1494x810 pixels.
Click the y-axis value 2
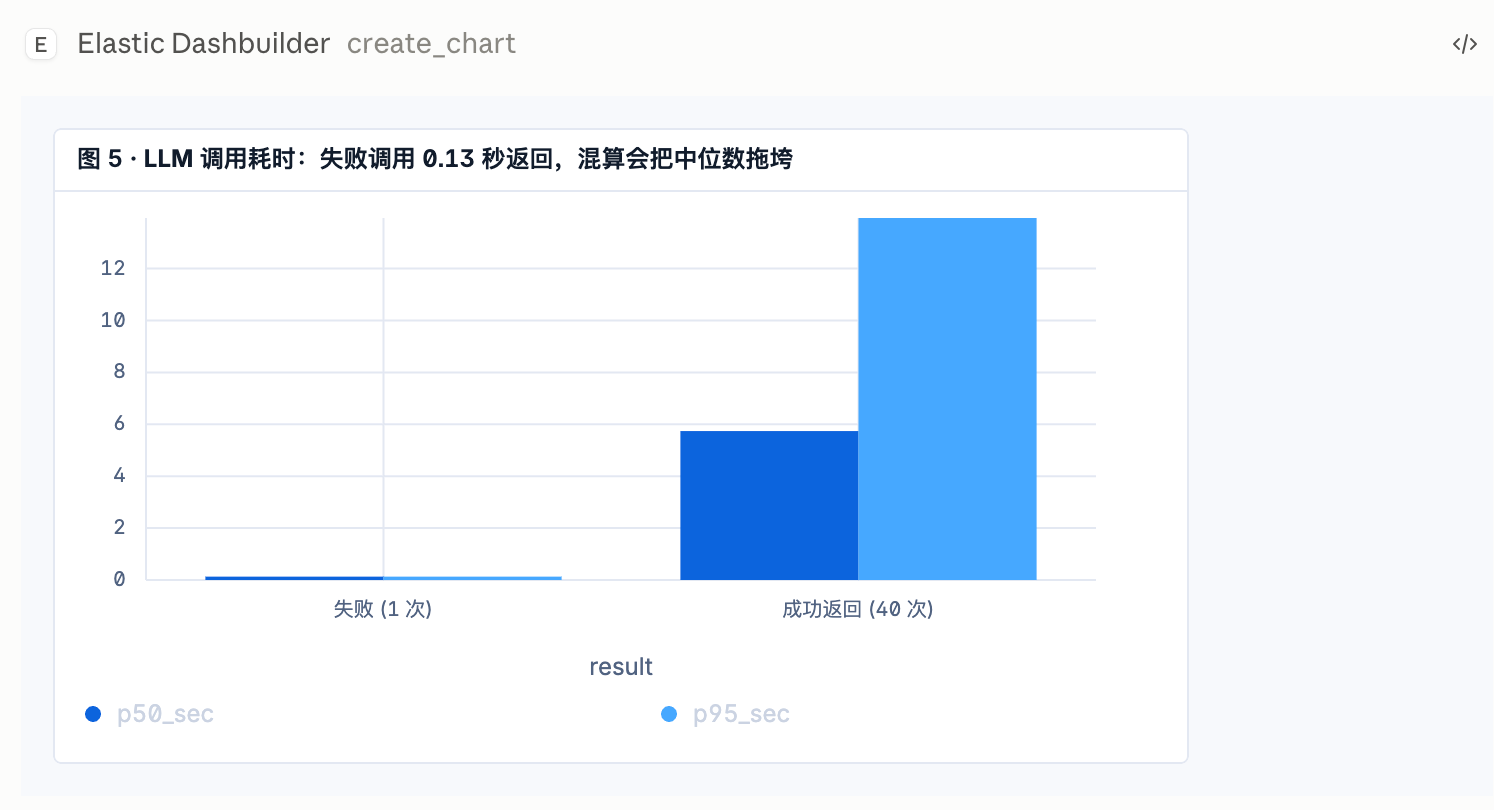pos(120,528)
